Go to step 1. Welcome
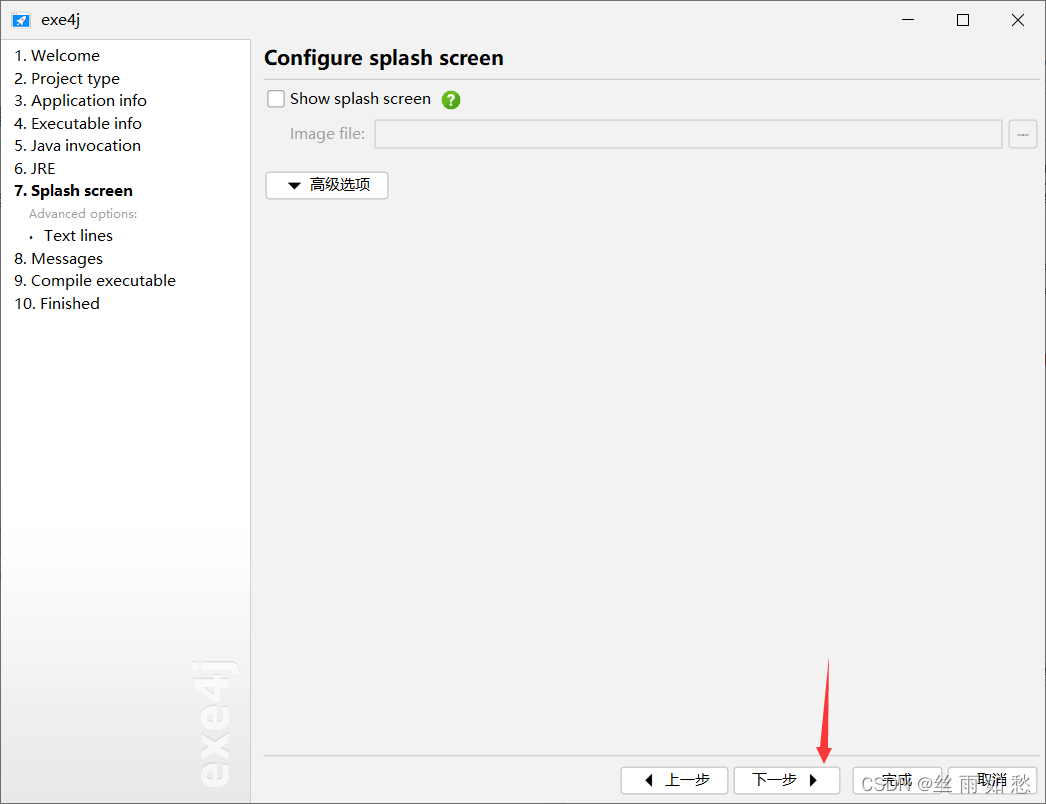Screen dimensions: 1046x804 tap(57, 55)
